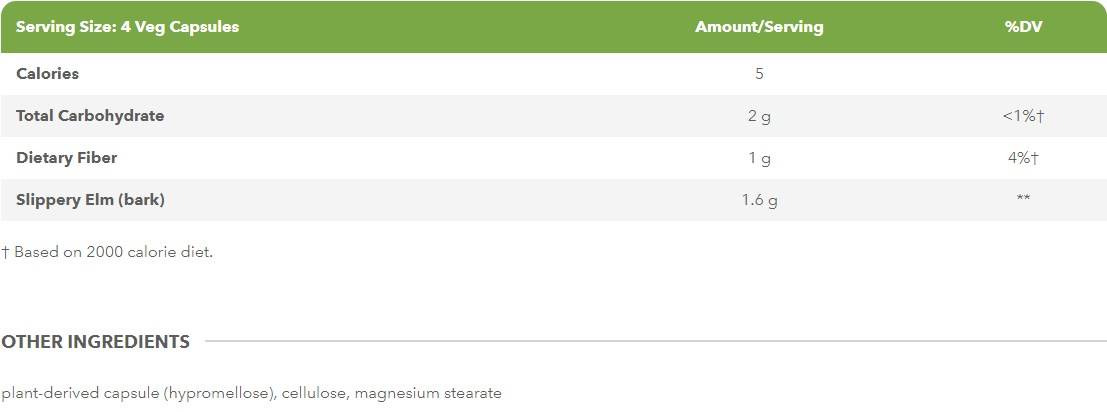The height and width of the screenshot is (412, 1107).
Task: Click the 2 g carbohydrate amount
Action: (759, 116)
